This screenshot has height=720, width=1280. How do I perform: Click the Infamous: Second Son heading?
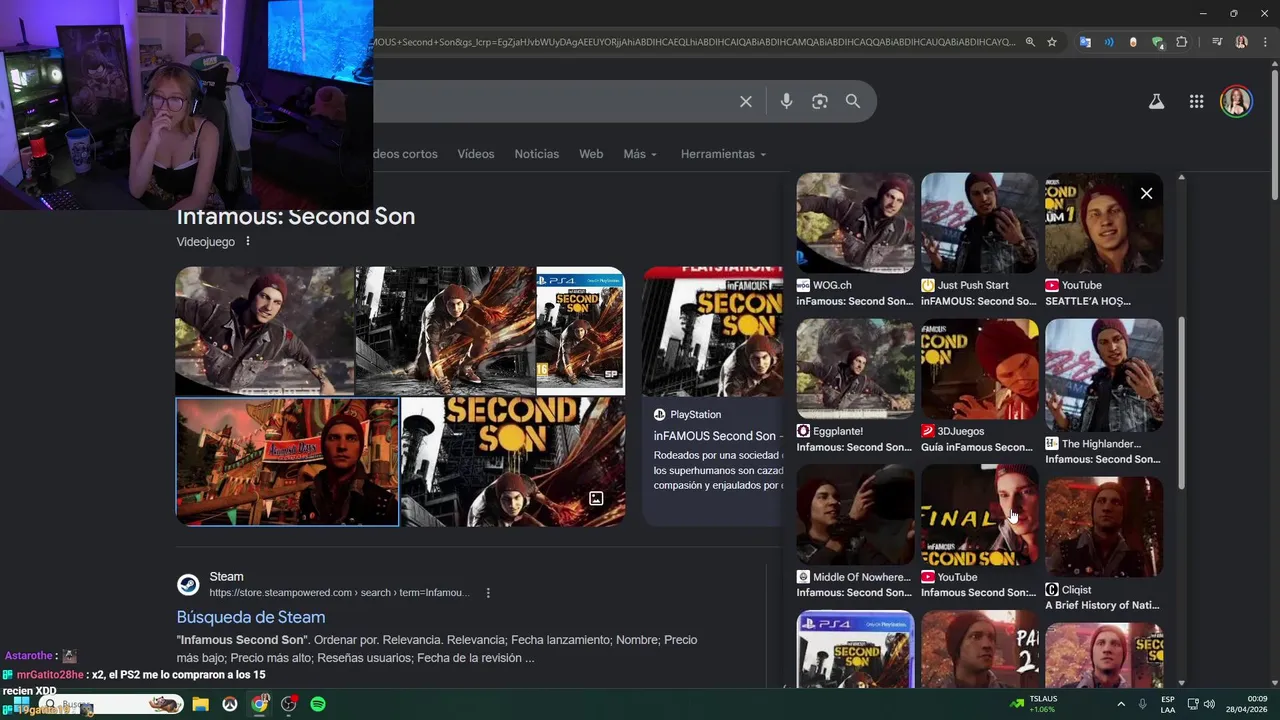point(296,217)
